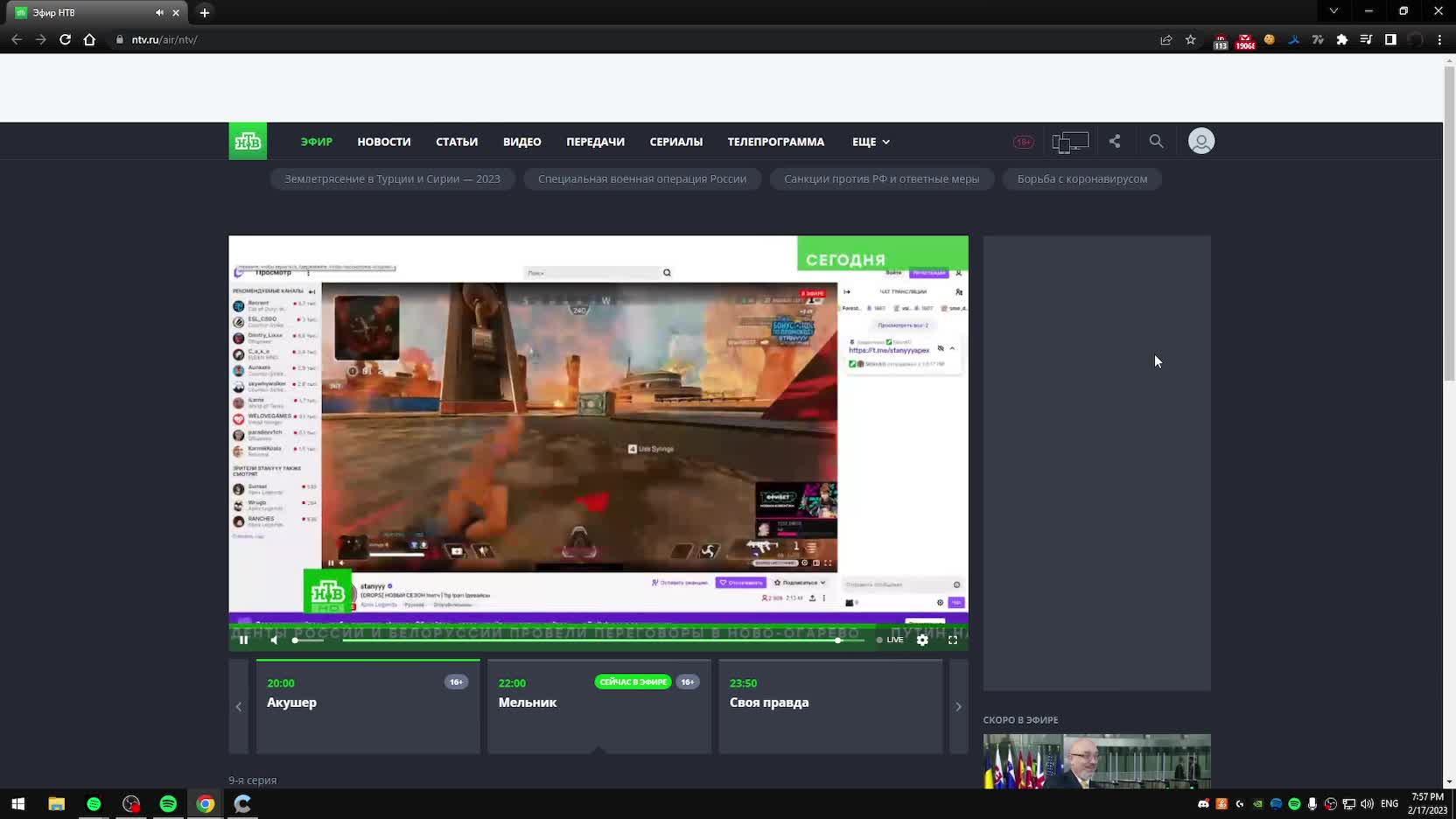Image resolution: width=1456 pixels, height=819 pixels.
Task: Share this page from the address bar
Action: pyautogui.click(x=1166, y=39)
